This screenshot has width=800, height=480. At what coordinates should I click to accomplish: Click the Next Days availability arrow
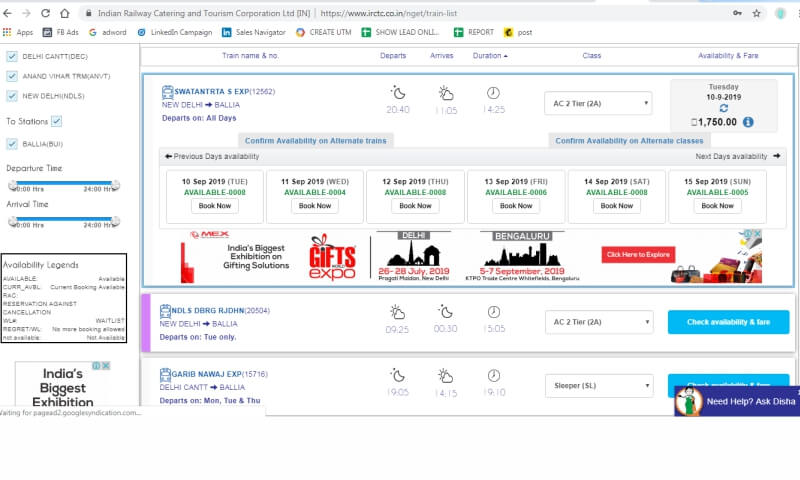click(x=777, y=156)
